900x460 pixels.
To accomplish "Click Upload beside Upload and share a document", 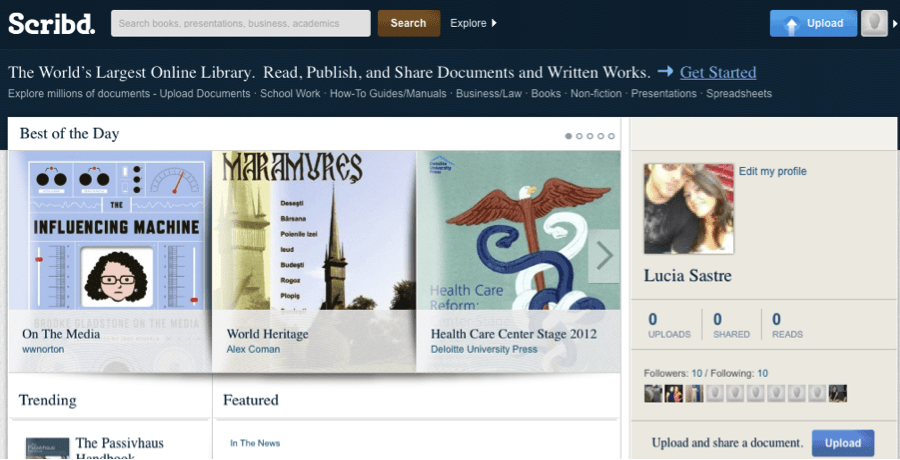I will 843,443.
